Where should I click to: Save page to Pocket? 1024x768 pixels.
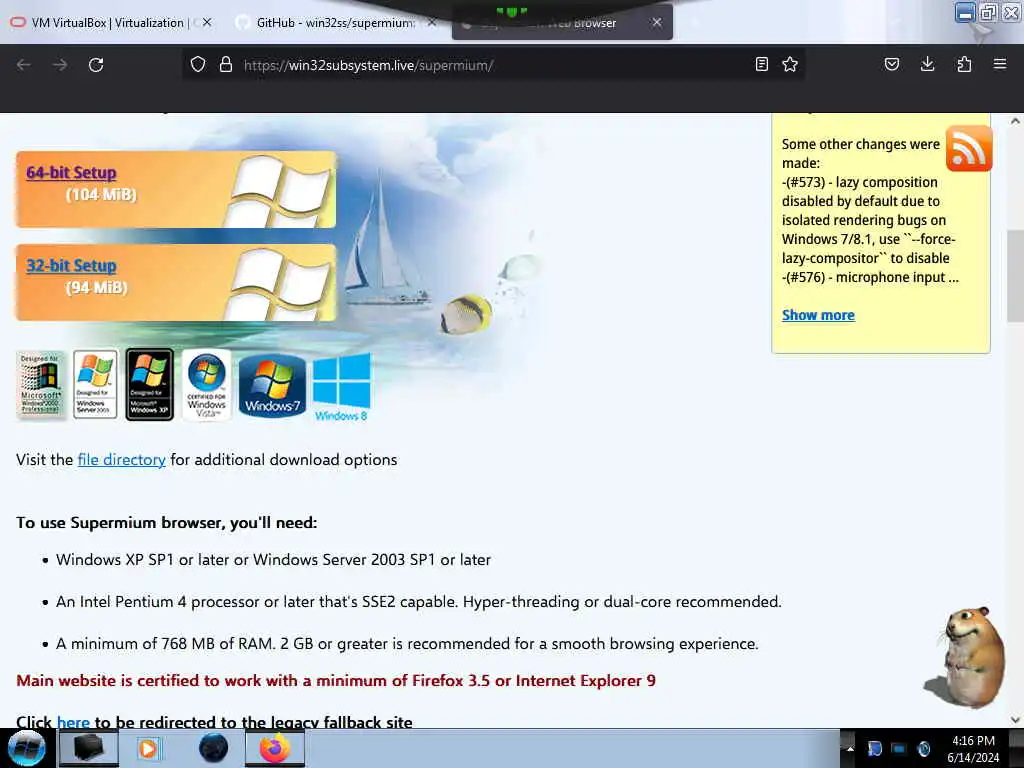(891, 64)
